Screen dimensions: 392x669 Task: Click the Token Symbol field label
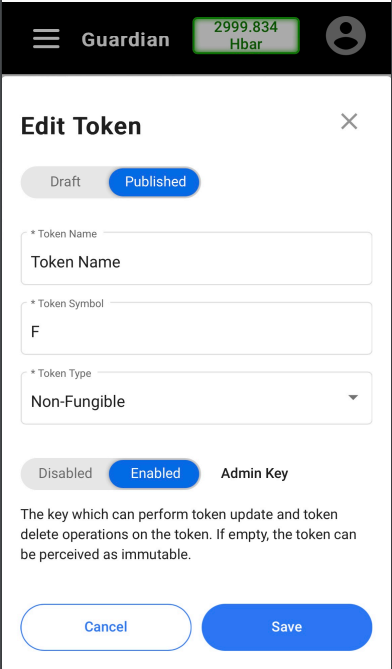[67, 303]
